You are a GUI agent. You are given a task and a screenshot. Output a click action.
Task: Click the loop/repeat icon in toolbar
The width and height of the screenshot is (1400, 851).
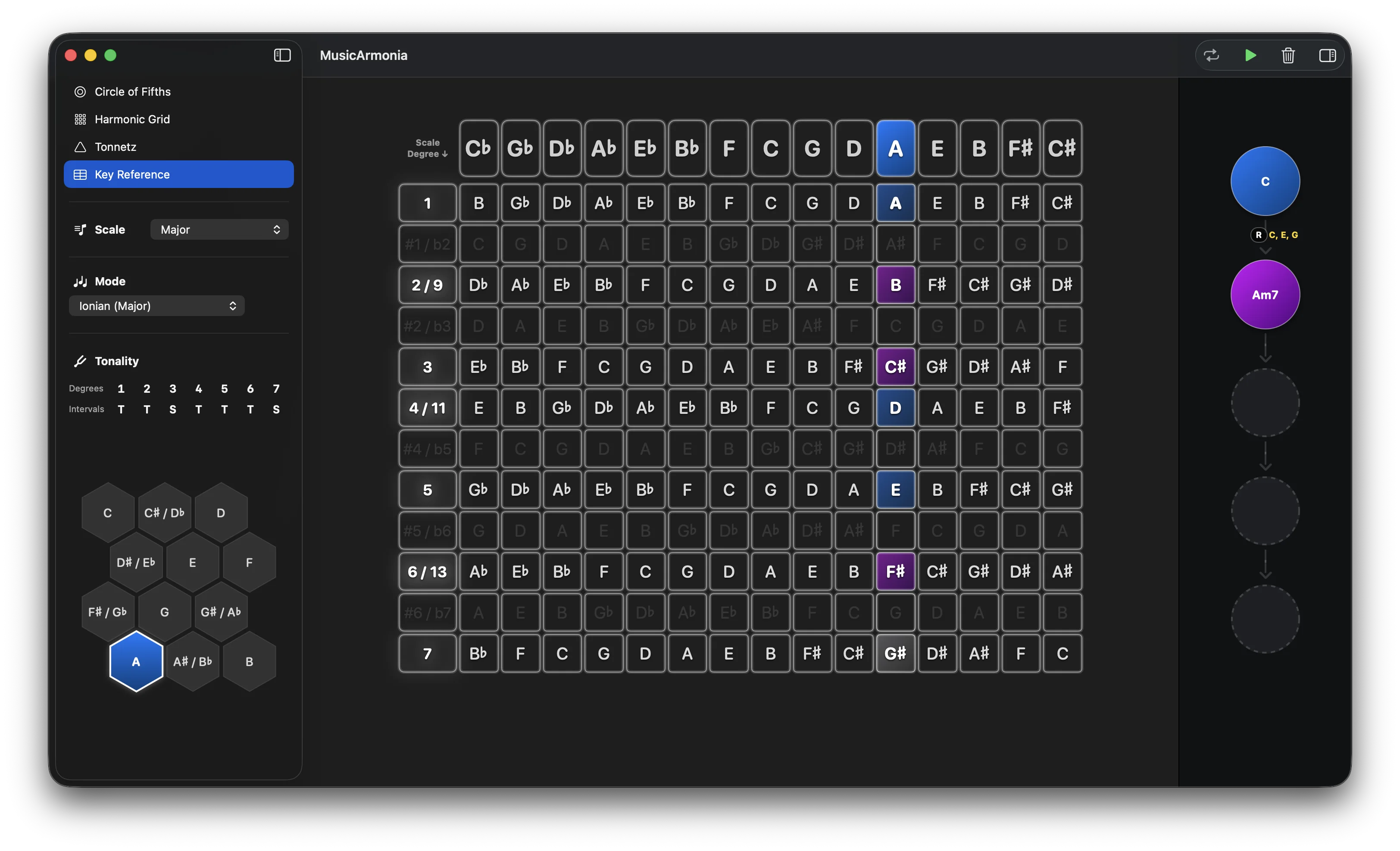point(1211,55)
